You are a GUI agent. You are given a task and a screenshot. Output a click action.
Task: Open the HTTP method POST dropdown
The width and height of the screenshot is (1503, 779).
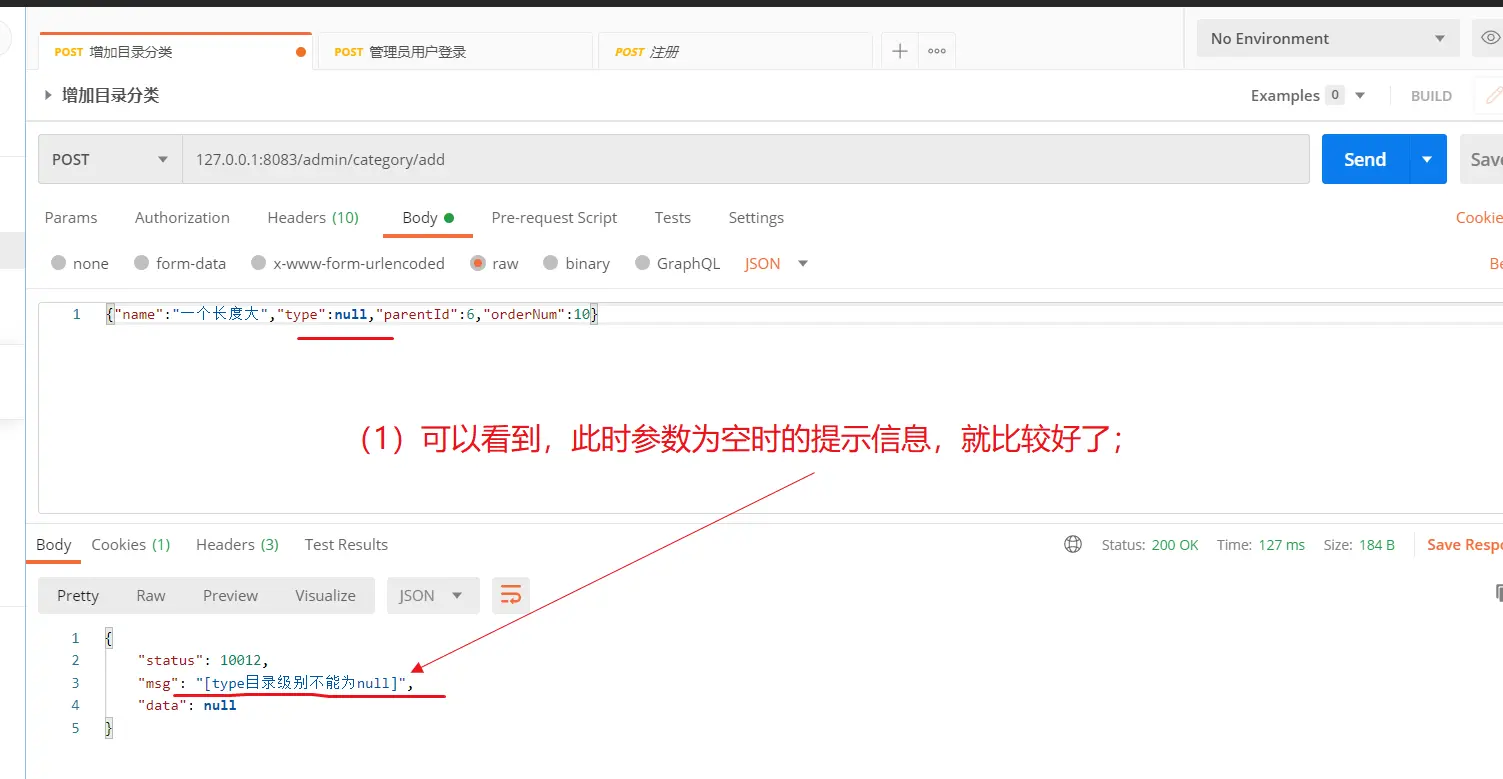coord(110,160)
